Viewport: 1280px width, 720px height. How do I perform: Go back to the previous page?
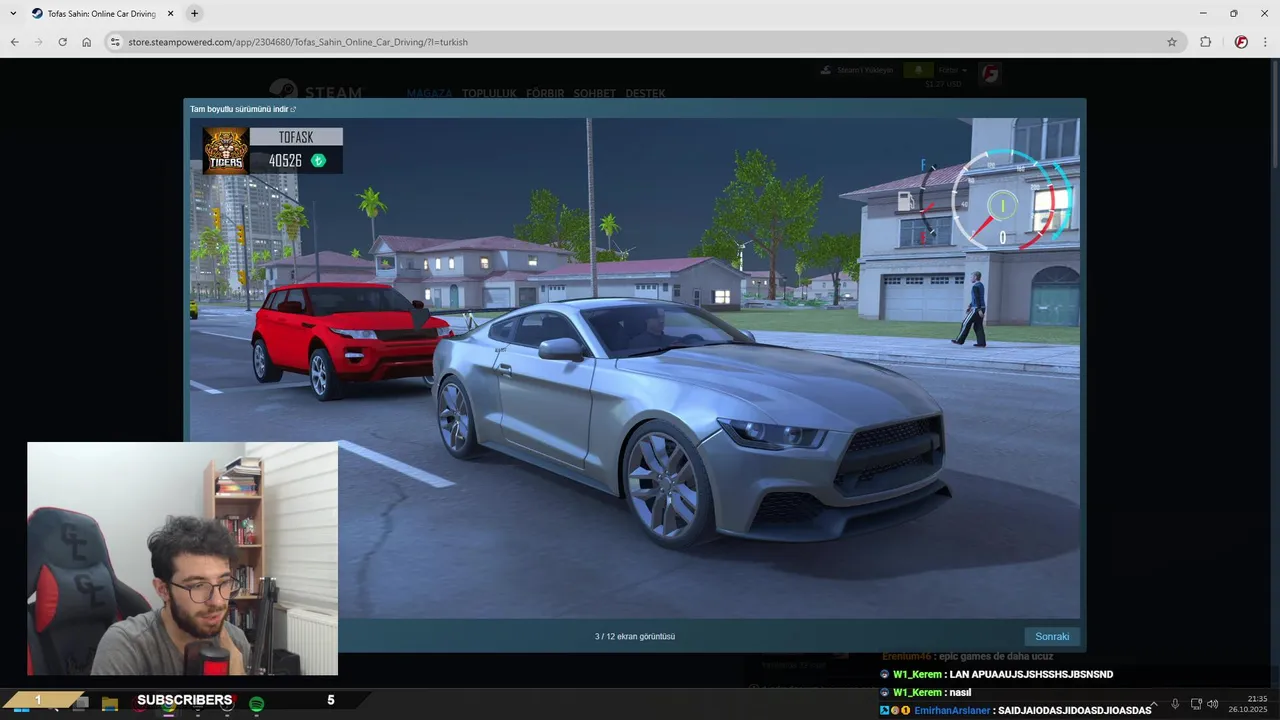14,42
